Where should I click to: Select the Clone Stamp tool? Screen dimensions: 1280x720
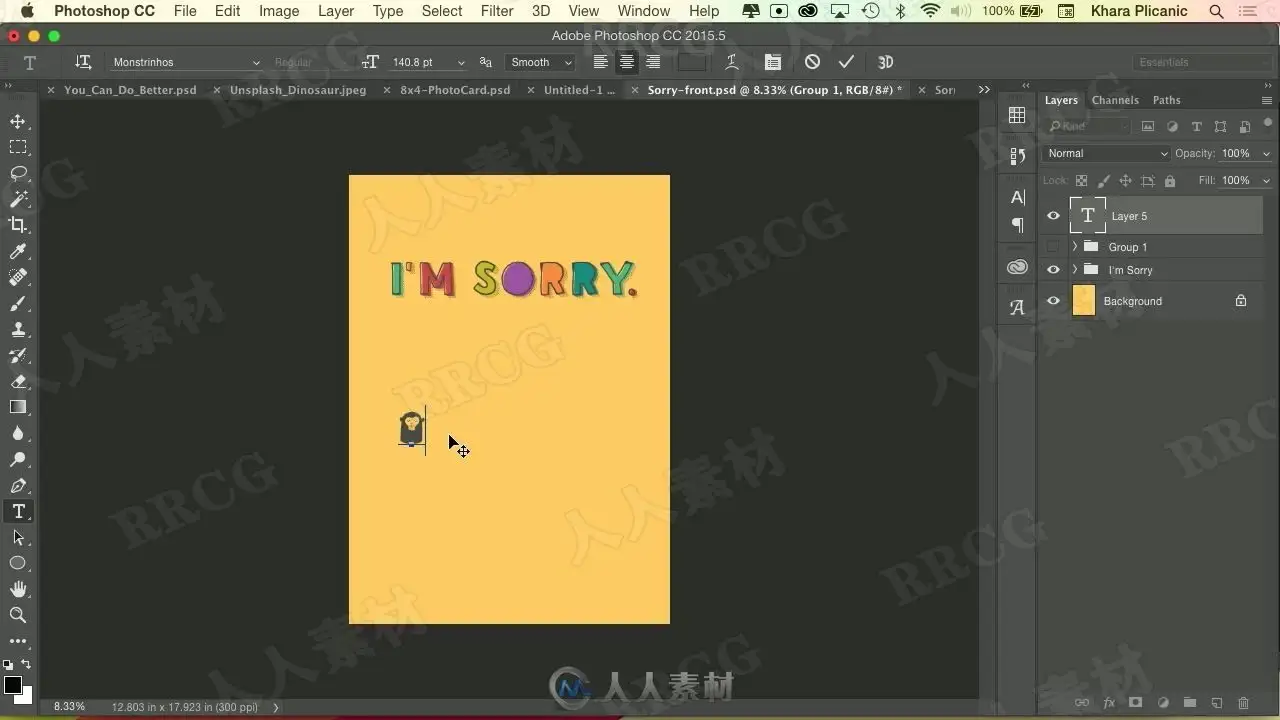tap(18, 329)
